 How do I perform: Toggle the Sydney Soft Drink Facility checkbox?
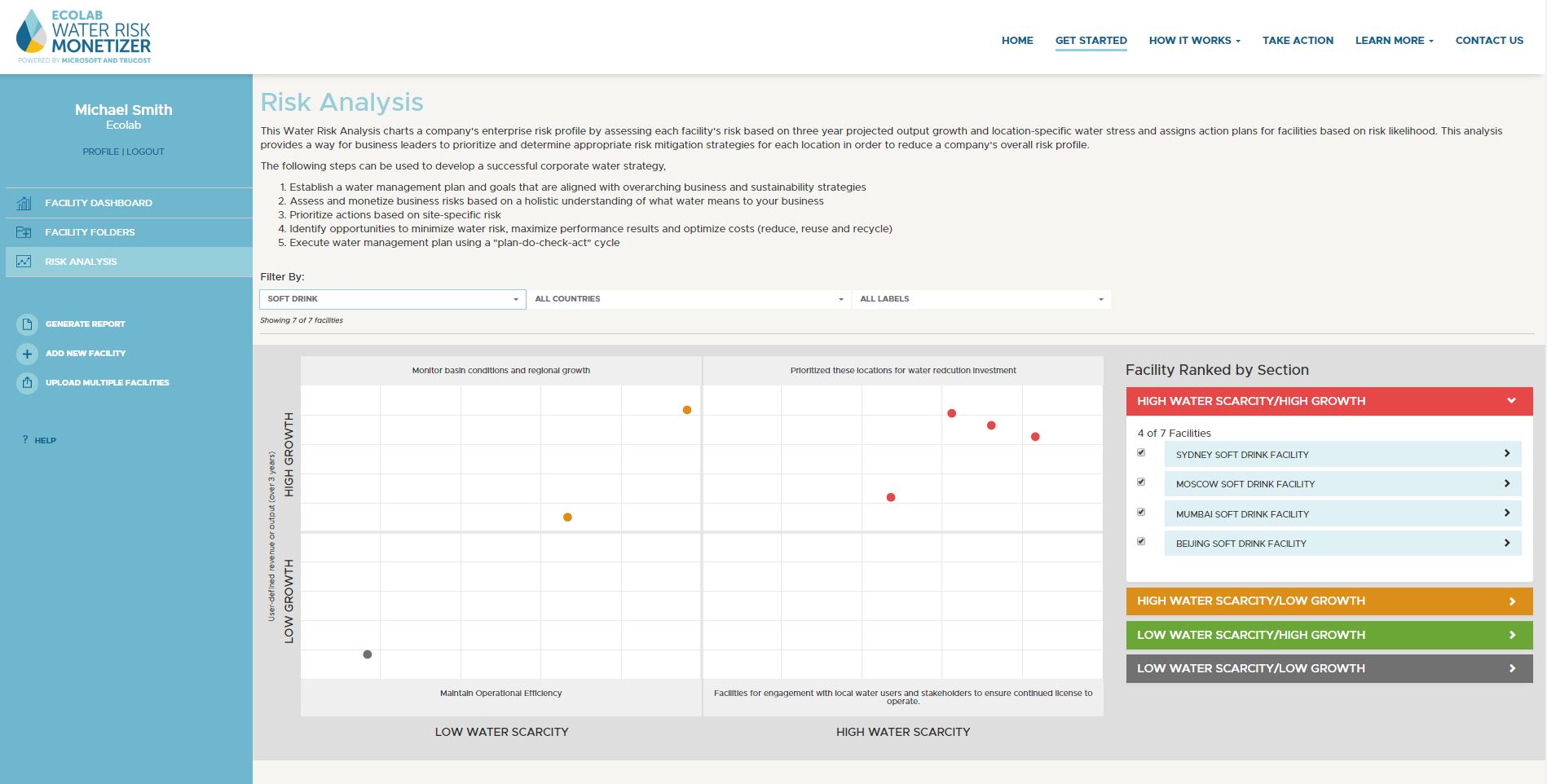(x=1141, y=452)
